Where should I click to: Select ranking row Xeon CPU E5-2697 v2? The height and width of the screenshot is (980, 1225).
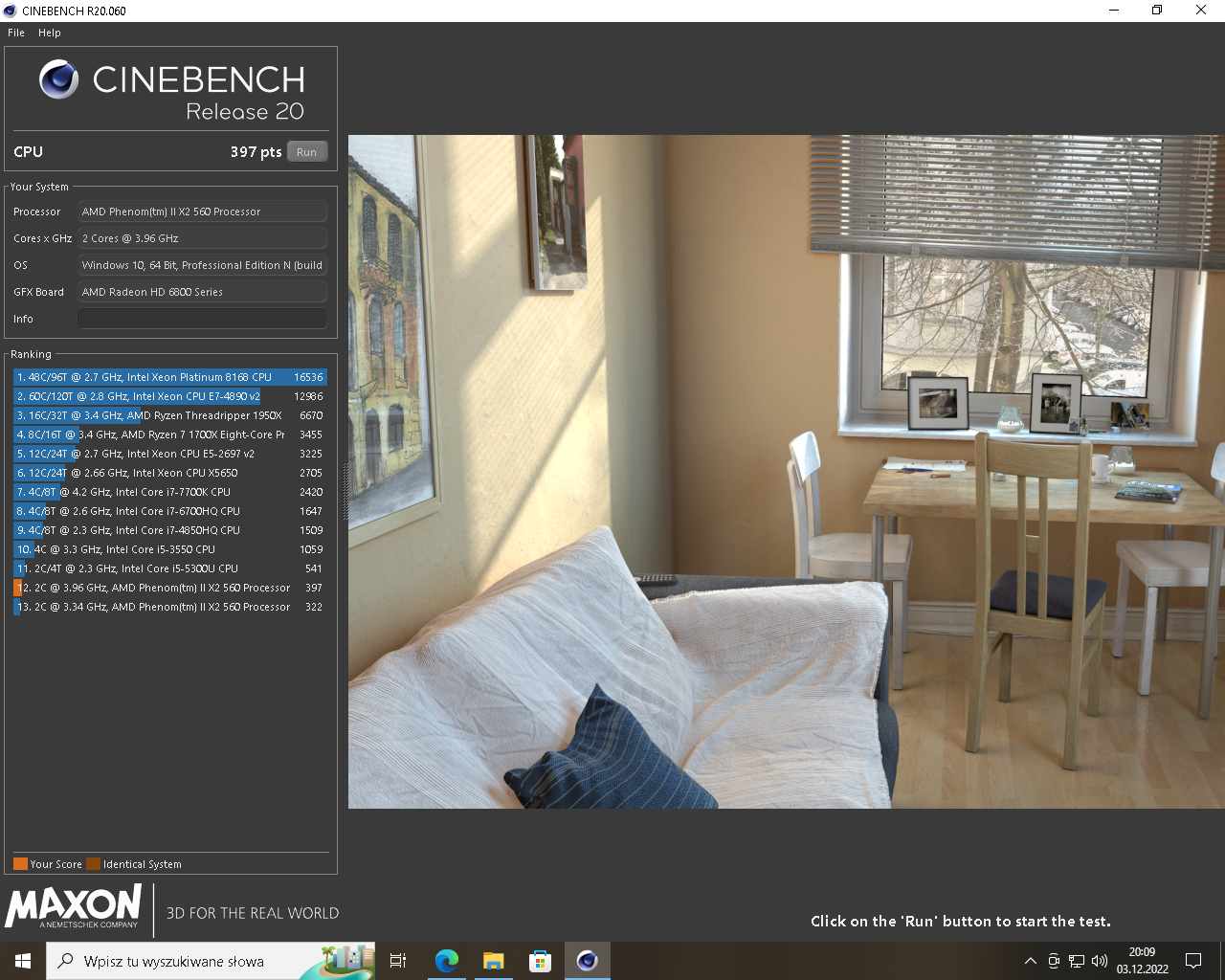point(170,454)
